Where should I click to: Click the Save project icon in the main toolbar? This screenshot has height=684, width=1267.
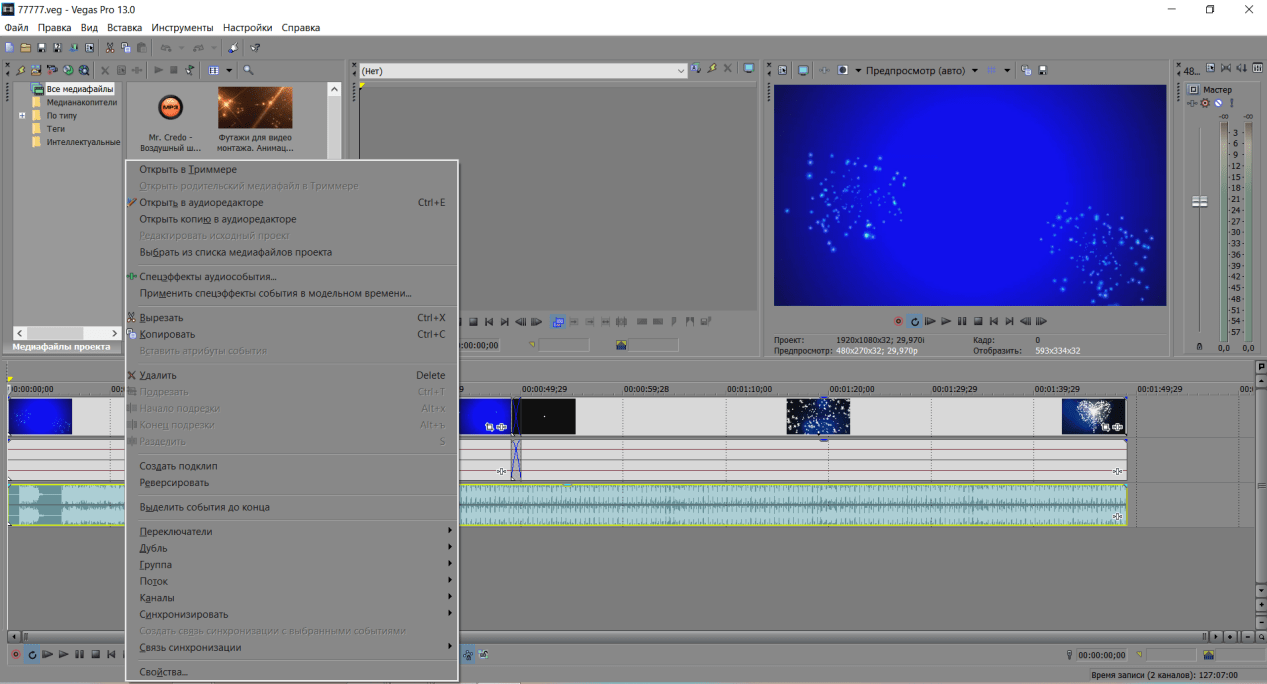[42, 47]
